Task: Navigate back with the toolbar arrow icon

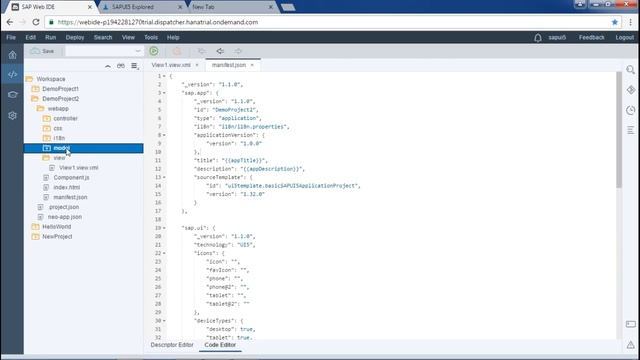Action: click(220, 51)
